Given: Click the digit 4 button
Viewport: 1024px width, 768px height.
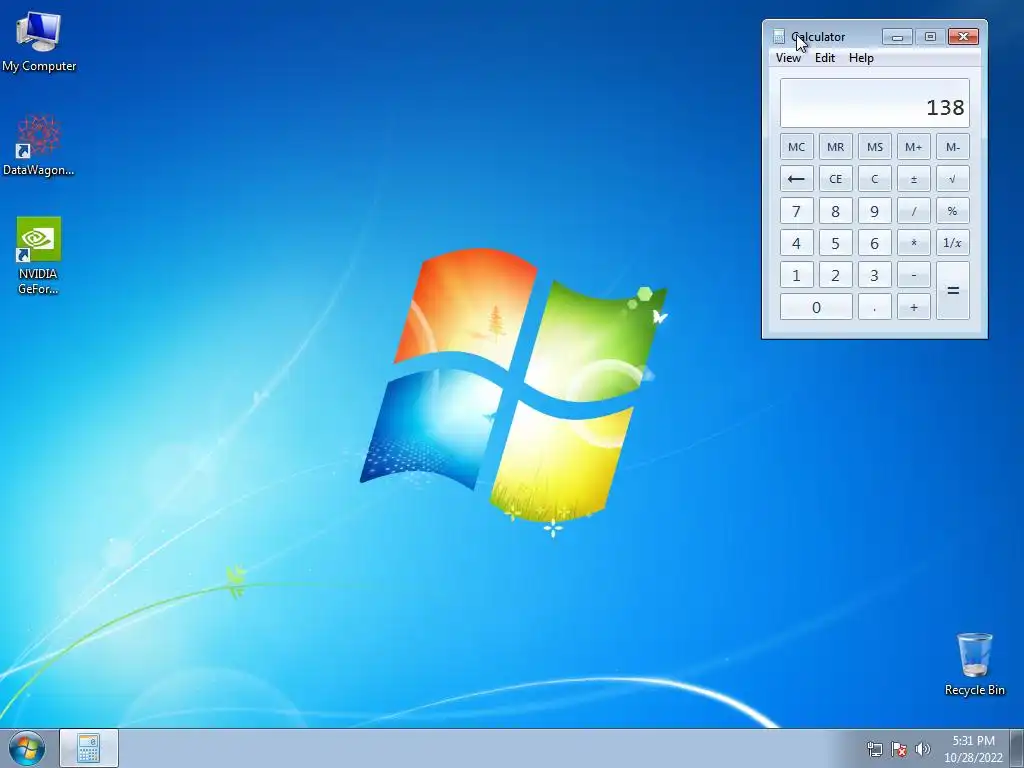Looking at the screenshot, I should [796, 243].
